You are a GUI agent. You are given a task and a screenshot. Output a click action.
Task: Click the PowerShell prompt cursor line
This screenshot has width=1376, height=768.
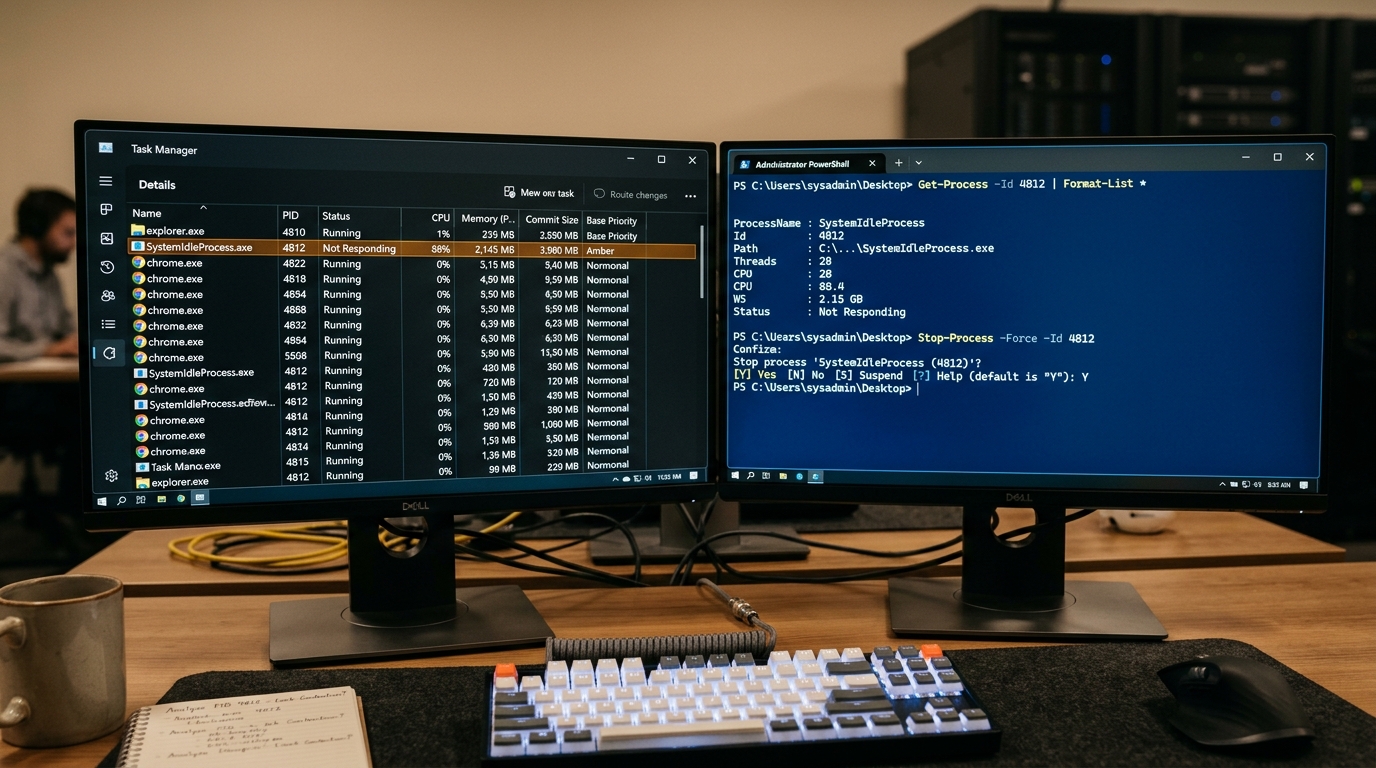click(x=825, y=388)
